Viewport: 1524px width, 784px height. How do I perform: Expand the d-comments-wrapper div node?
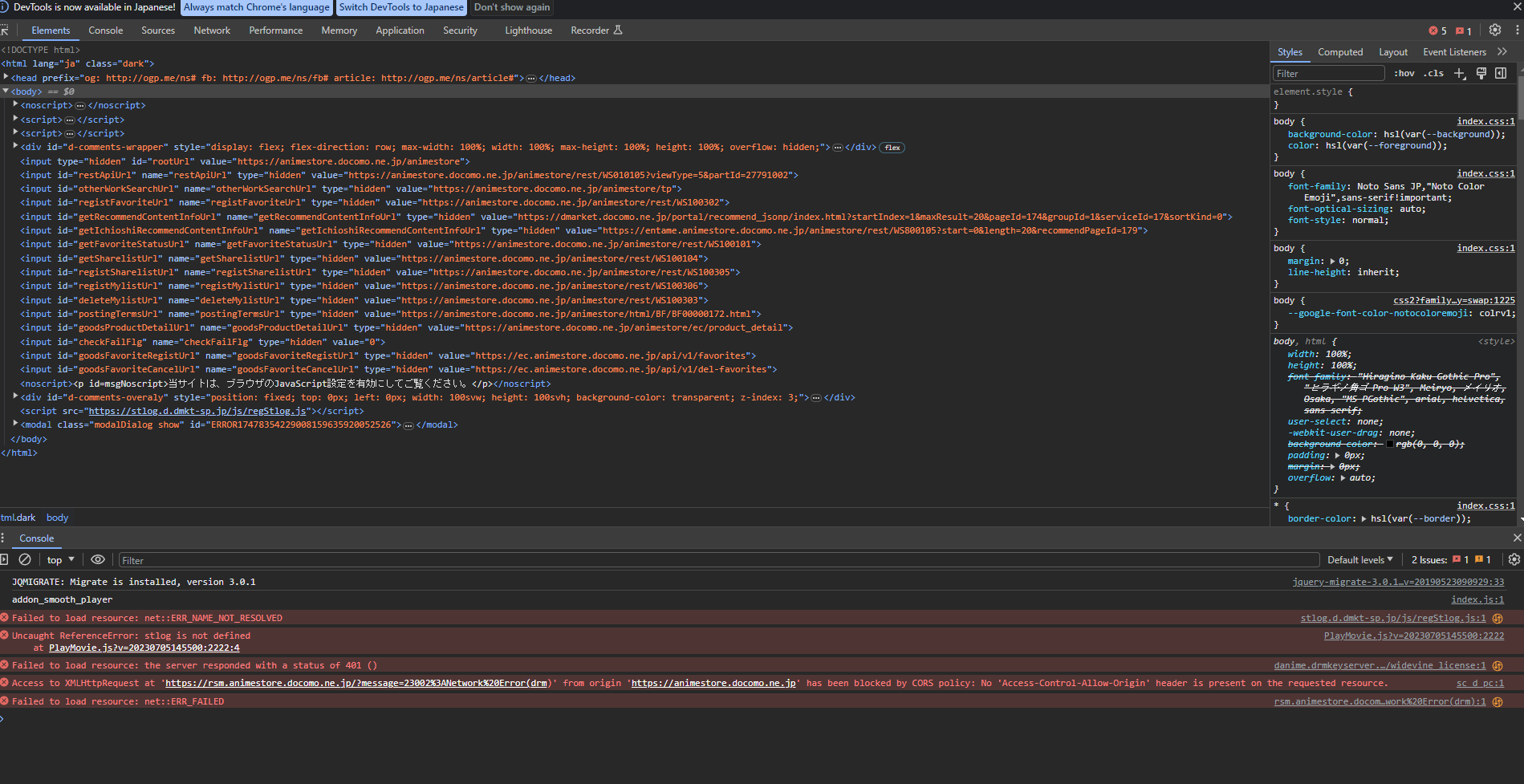(16, 146)
